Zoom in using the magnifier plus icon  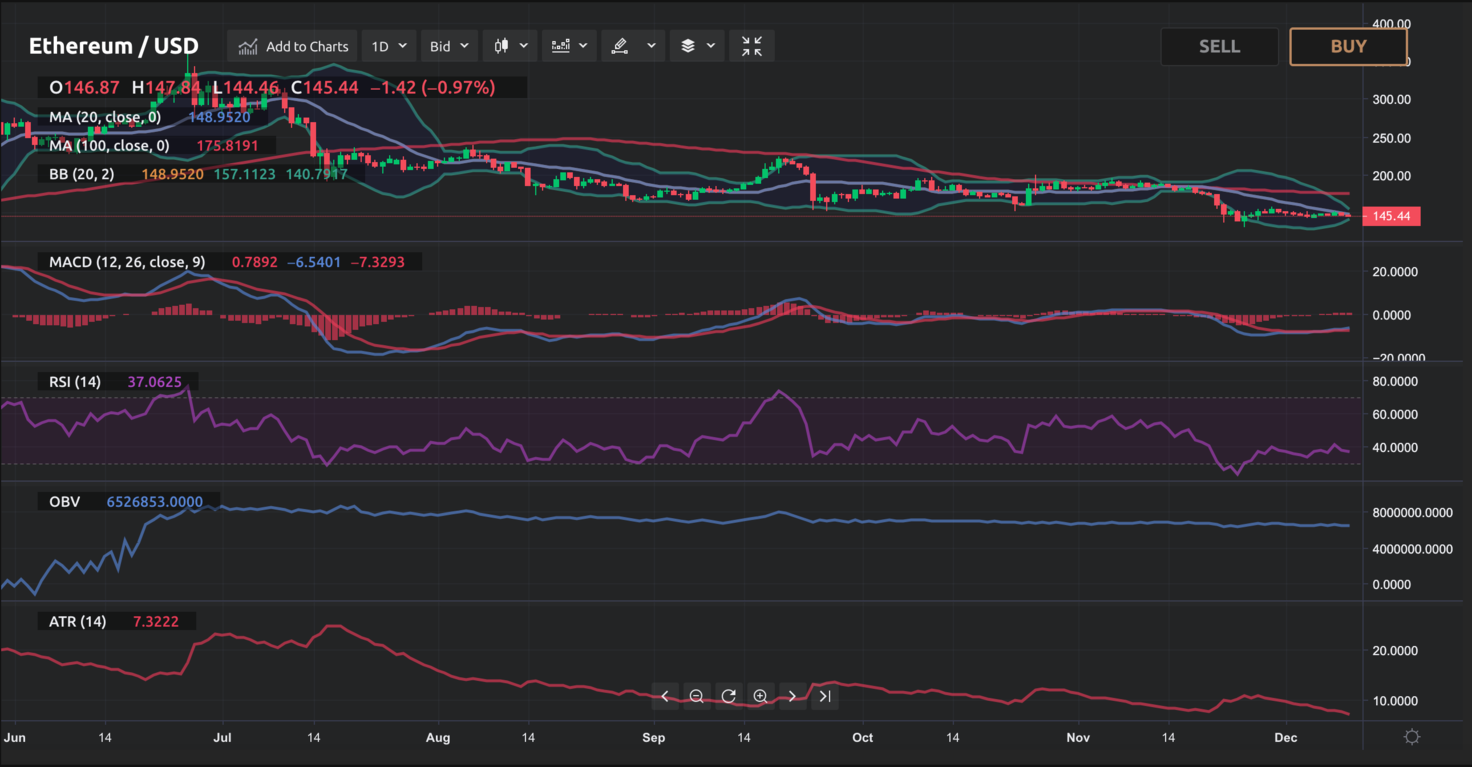point(761,696)
